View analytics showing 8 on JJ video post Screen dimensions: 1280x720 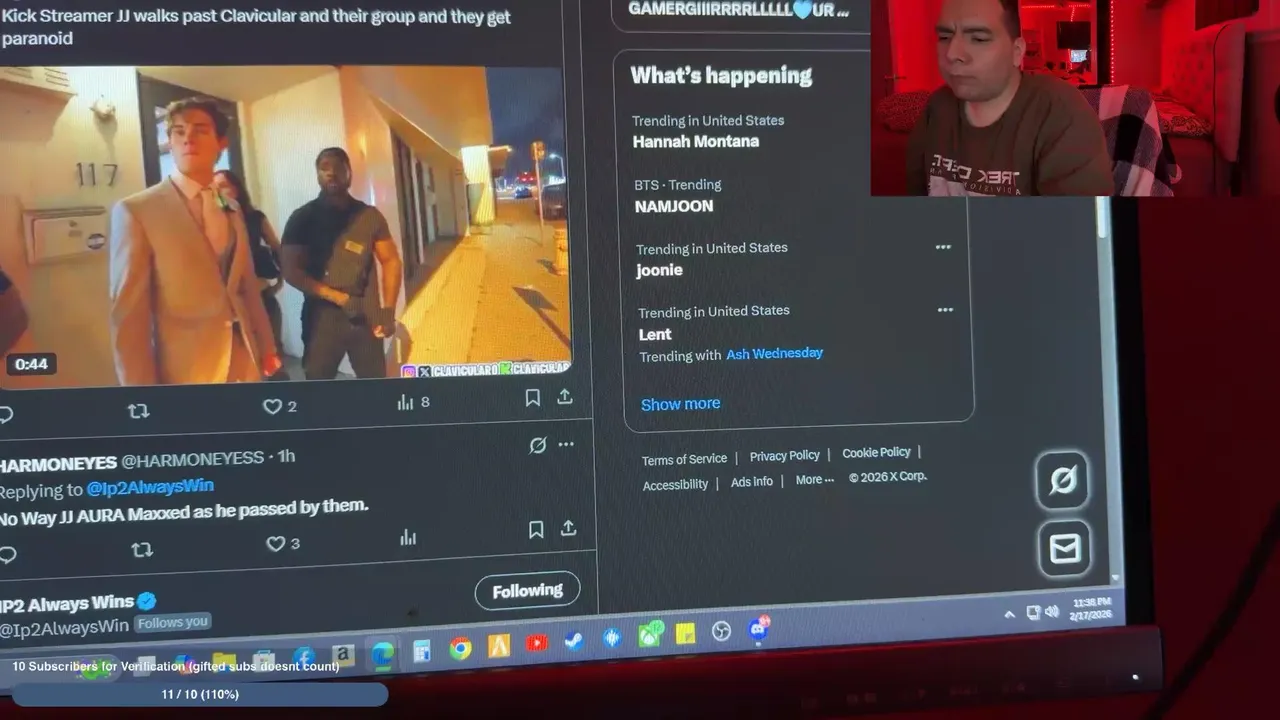coord(413,402)
